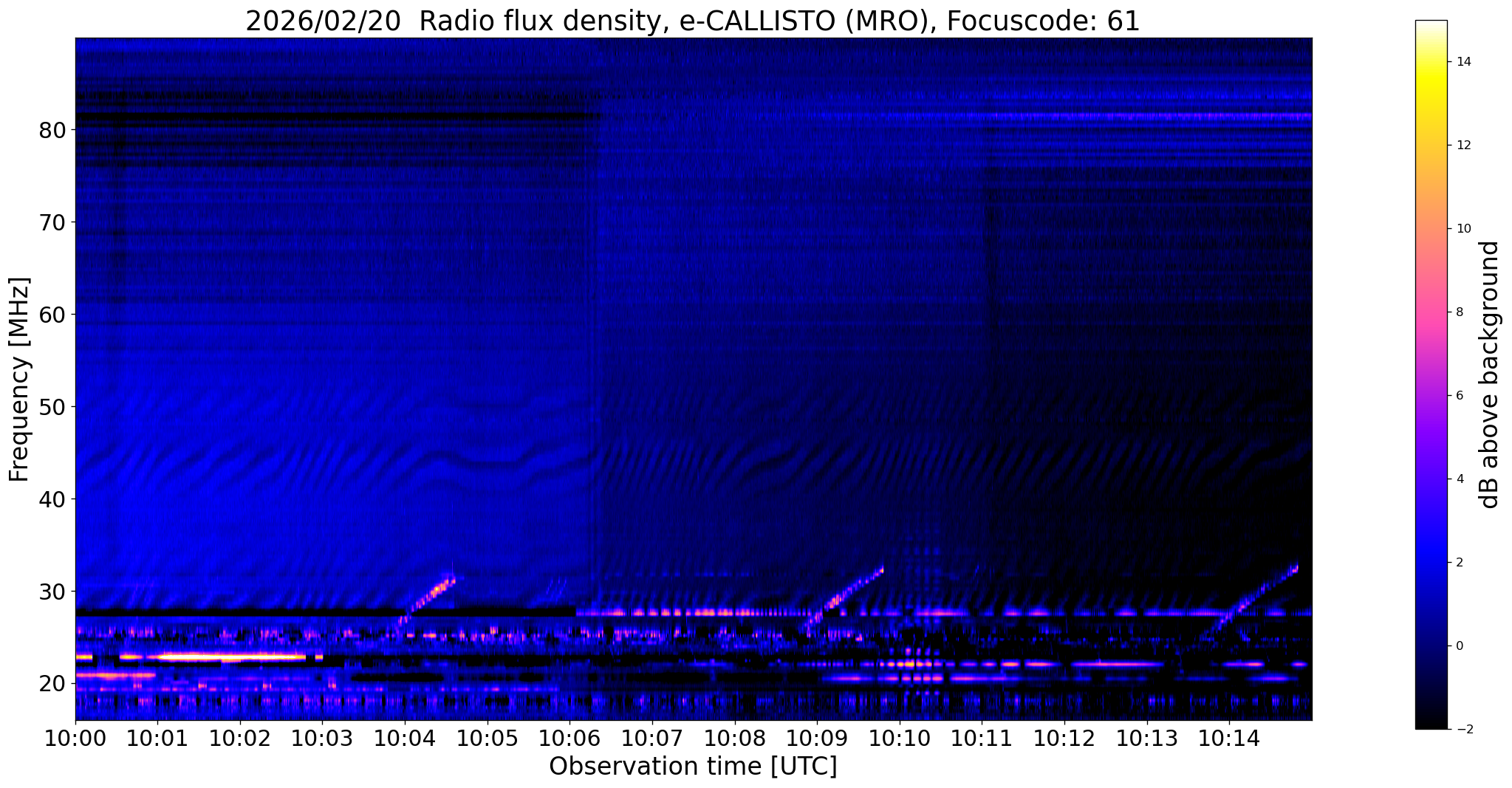This screenshot has width=1512, height=788.
Task: Click the colorbar tick value 6
Action: pyautogui.click(x=1460, y=396)
